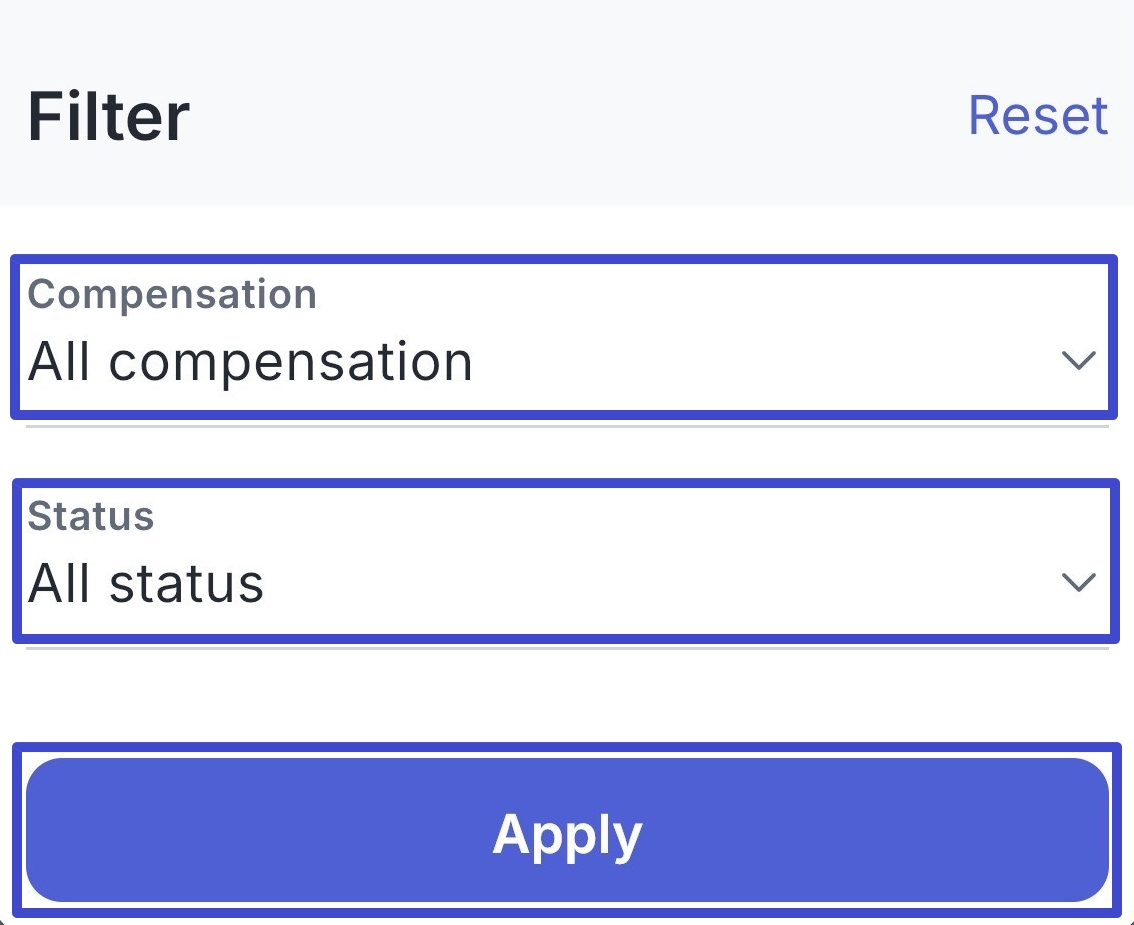Change the 'All status' selection
This screenshot has width=1134, height=925.
click(146, 583)
